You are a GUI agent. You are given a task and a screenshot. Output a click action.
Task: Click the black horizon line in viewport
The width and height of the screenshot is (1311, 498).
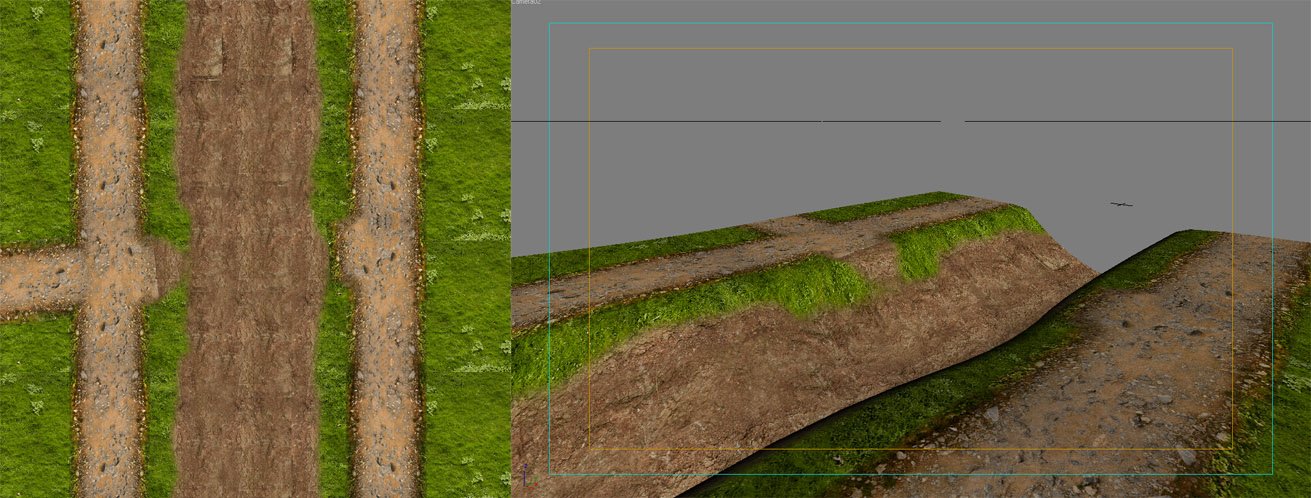coord(700,121)
